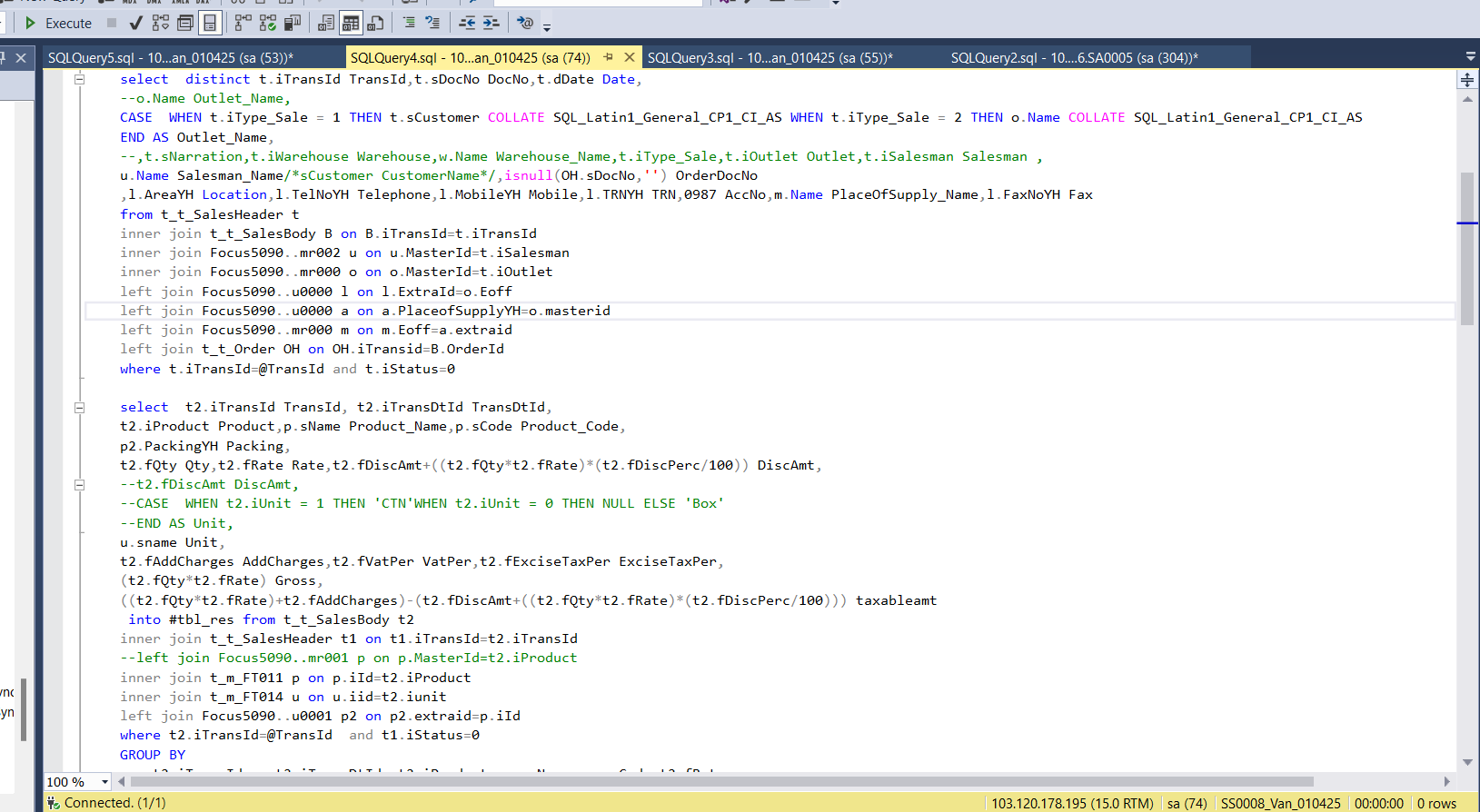Click the Cancel Executing Query stop icon
The image size is (1480, 812).
(x=112, y=23)
